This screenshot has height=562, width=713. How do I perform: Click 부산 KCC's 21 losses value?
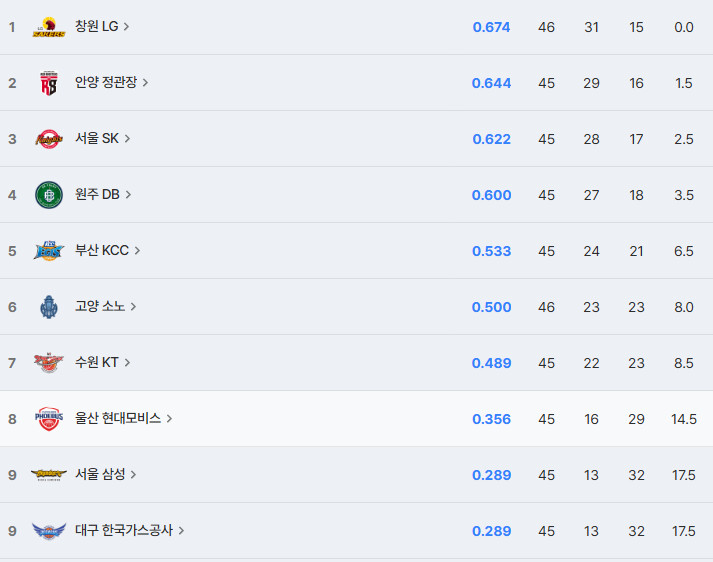coord(636,251)
